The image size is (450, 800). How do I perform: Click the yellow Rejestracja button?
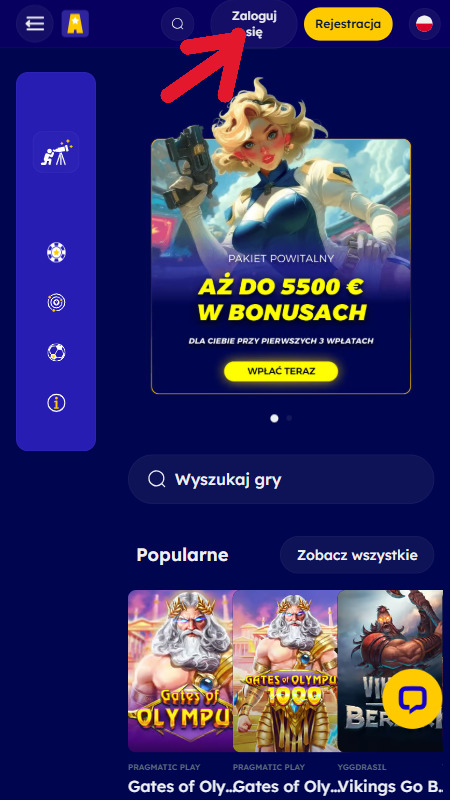348,24
